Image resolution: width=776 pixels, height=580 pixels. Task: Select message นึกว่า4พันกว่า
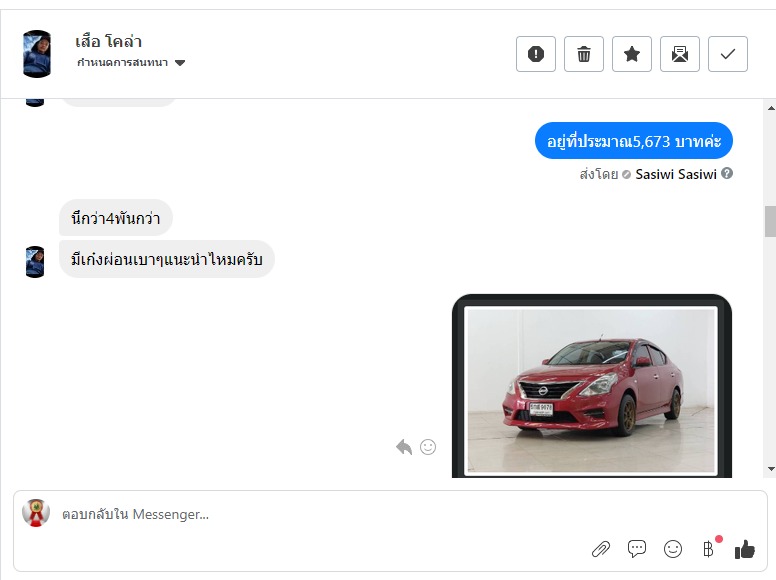[x=116, y=218]
